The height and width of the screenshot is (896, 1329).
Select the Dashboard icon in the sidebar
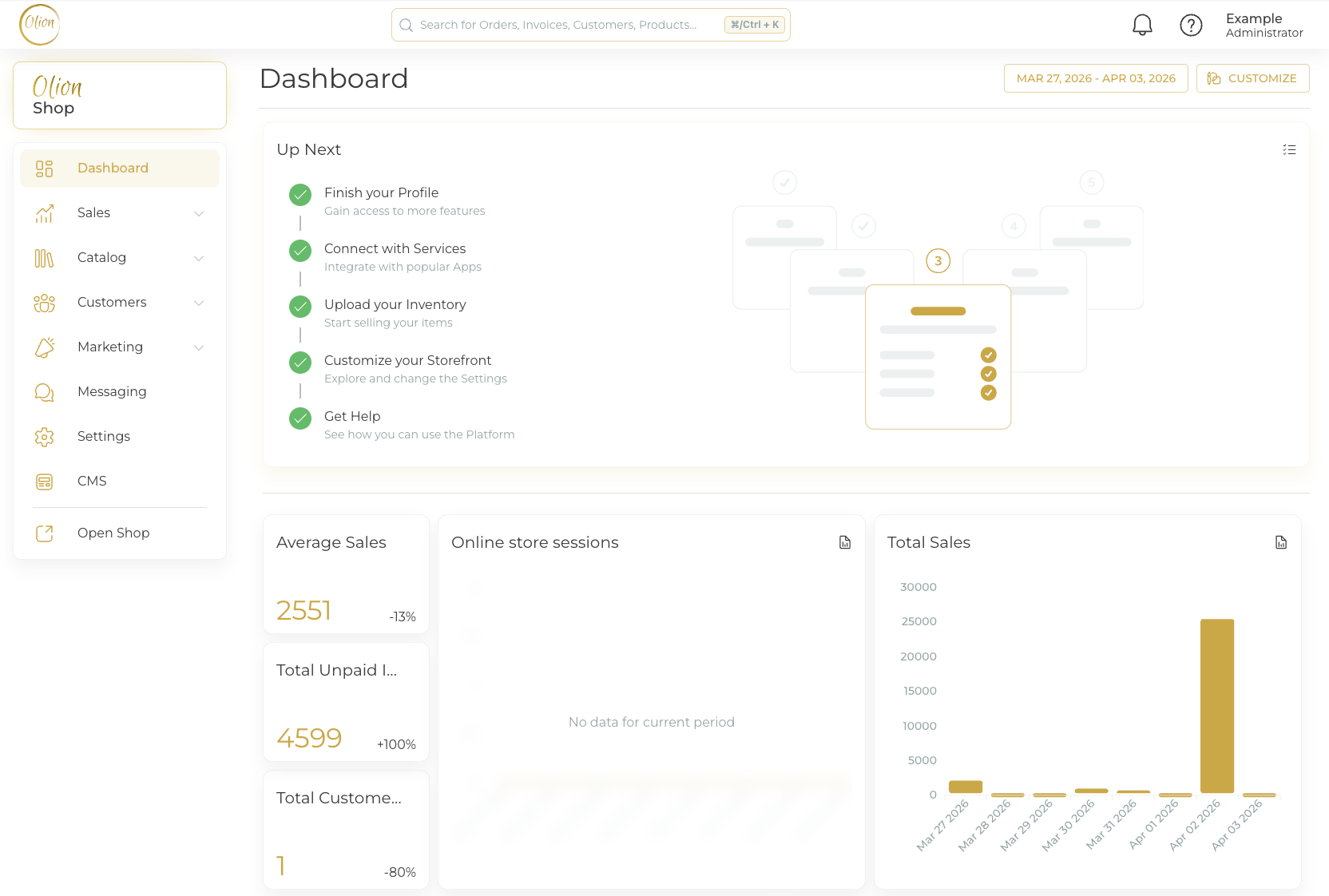pyautogui.click(x=44, y=168)
